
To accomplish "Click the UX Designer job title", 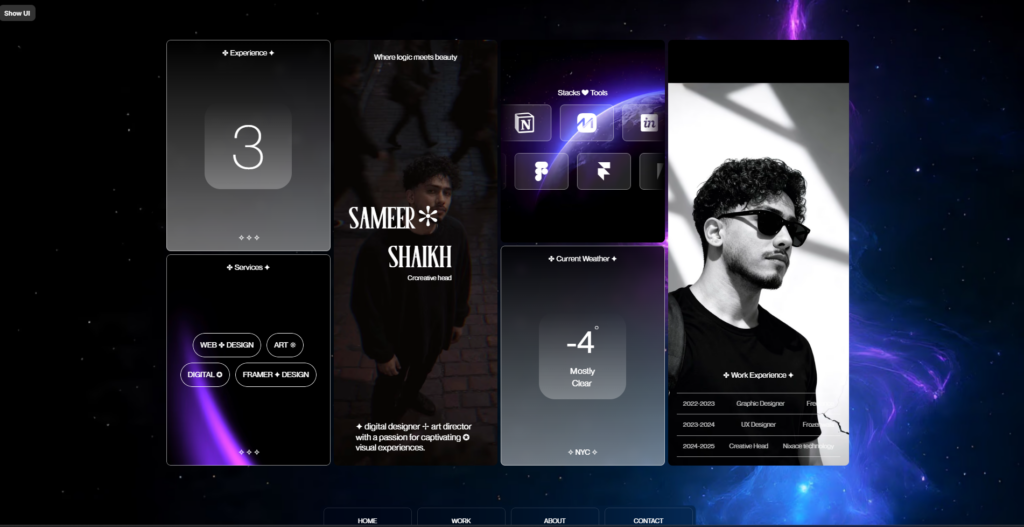I will pyautogui.click(x=758, y=424).
